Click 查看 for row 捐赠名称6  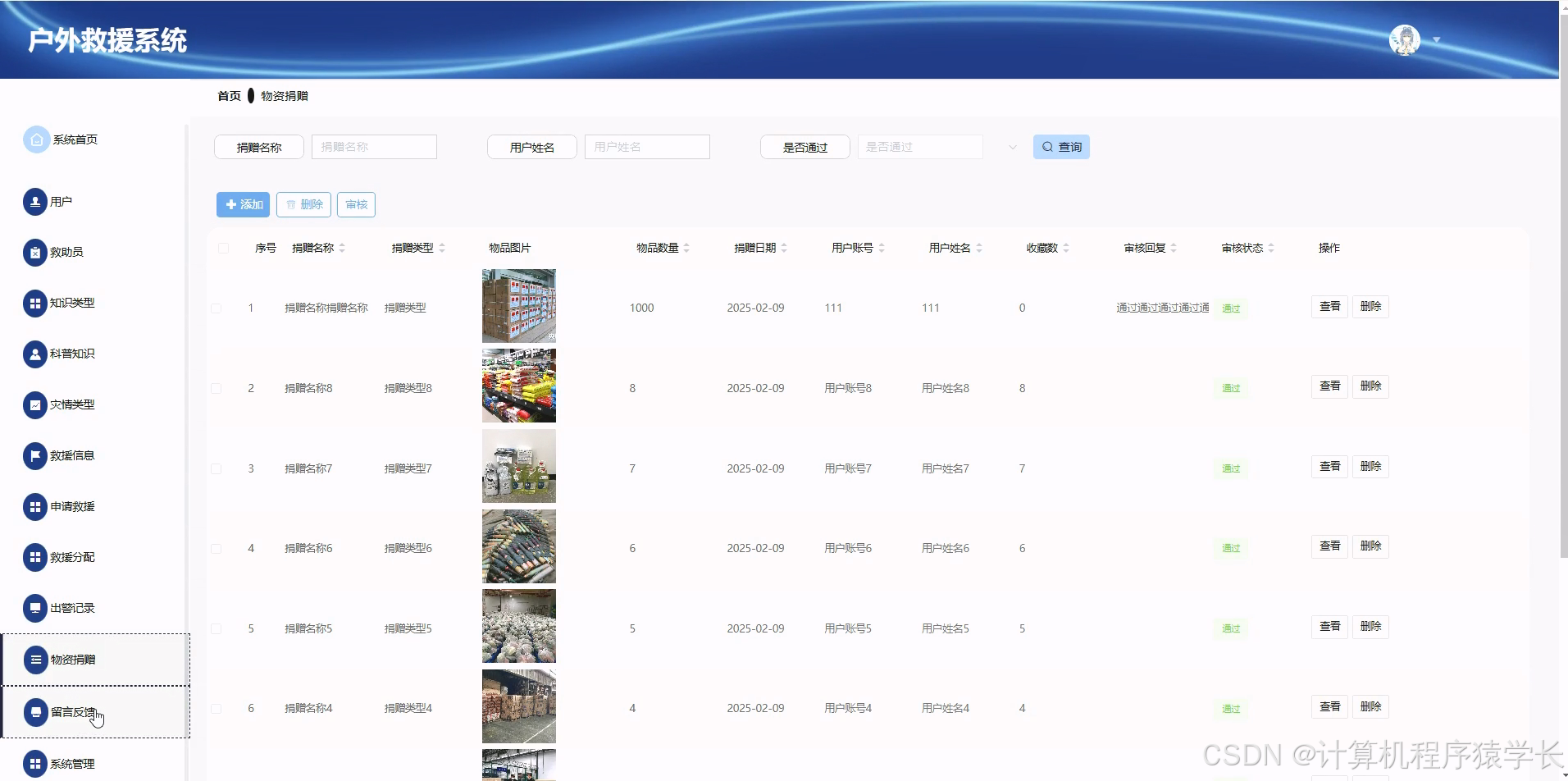pos(1329,546)
